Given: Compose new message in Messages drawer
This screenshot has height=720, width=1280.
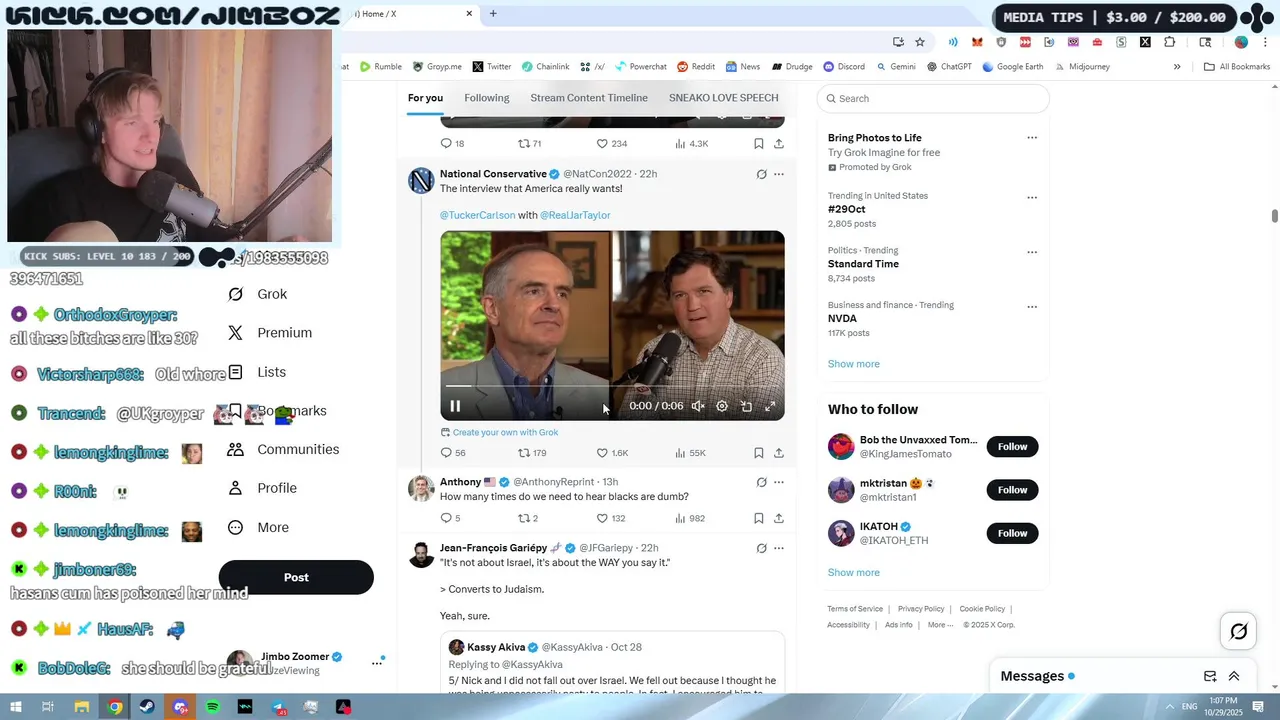Looking at the screenshot, I should [x=1210, y=676].
